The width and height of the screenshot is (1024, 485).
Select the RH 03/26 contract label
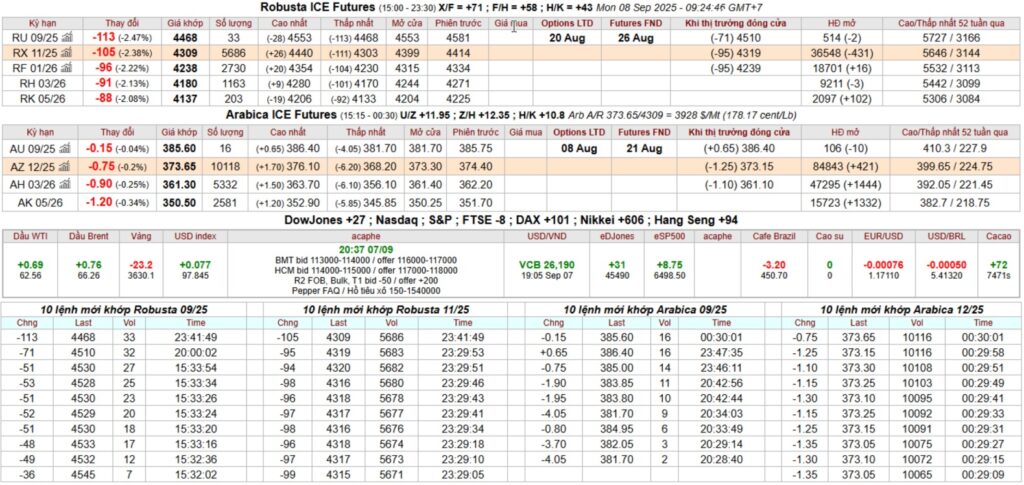coord(35,83)
